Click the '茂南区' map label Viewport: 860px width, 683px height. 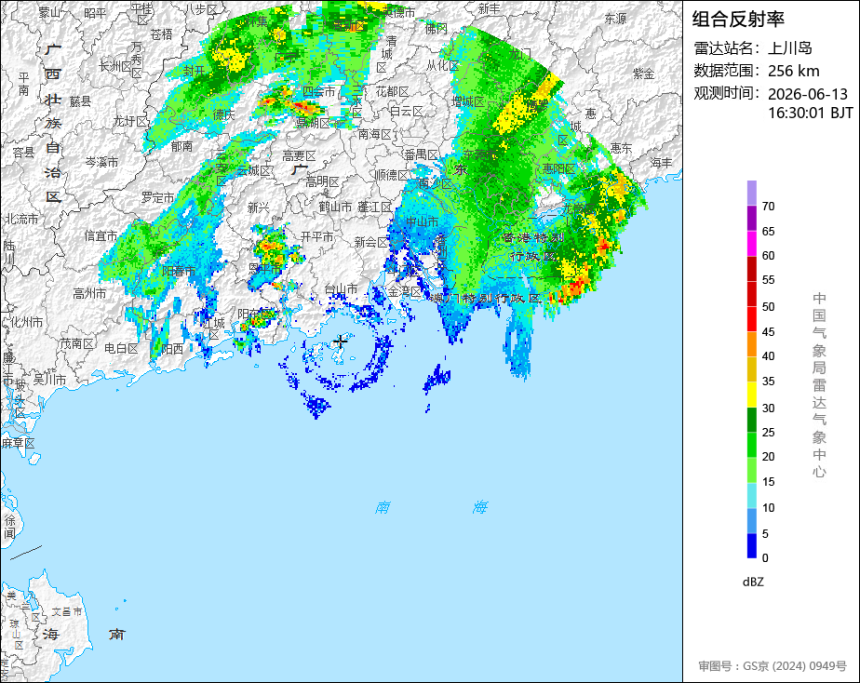pos(77,343)
